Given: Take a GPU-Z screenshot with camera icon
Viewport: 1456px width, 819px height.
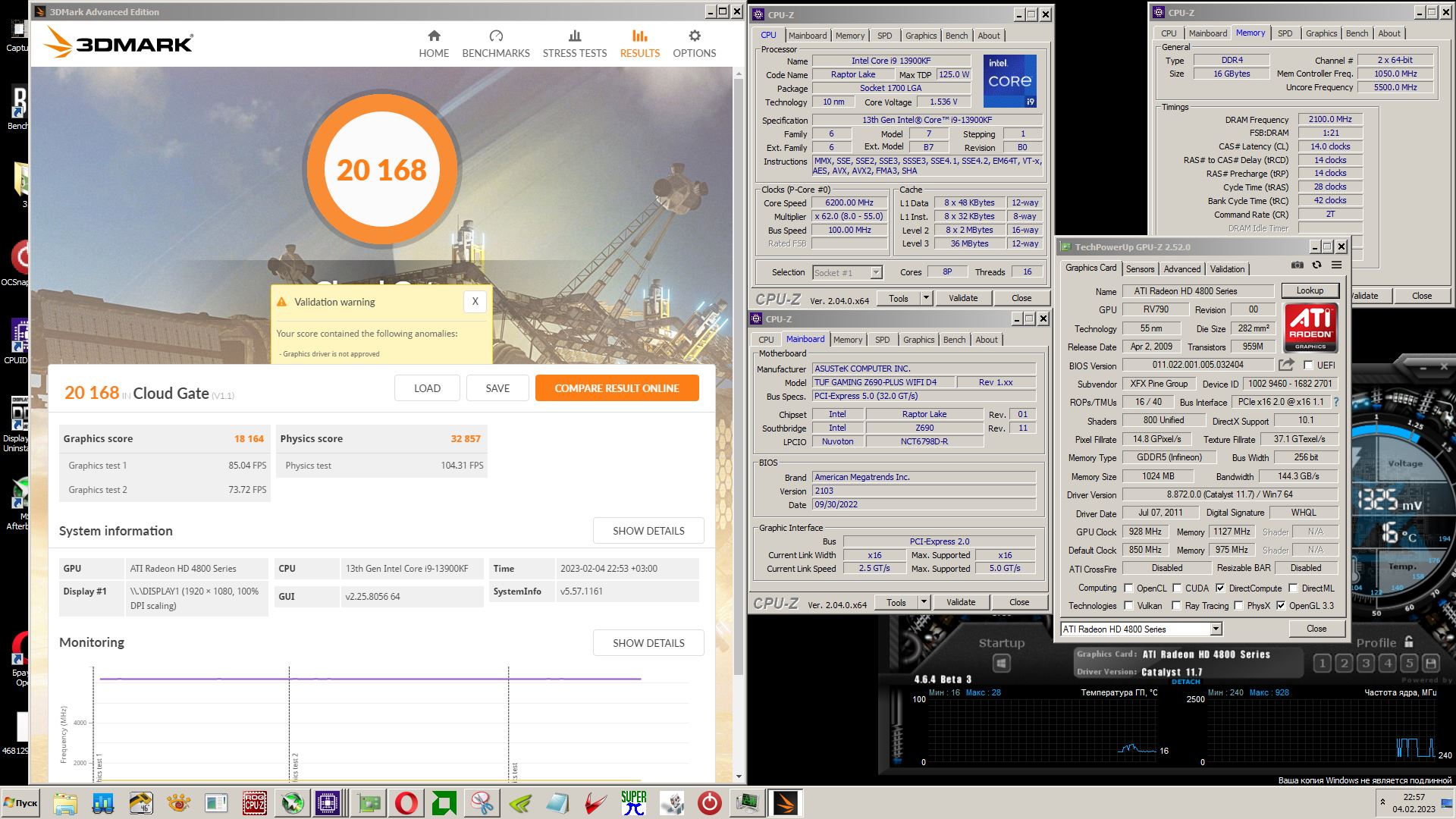Looking at the screenshot, I should pos(1298,265).
